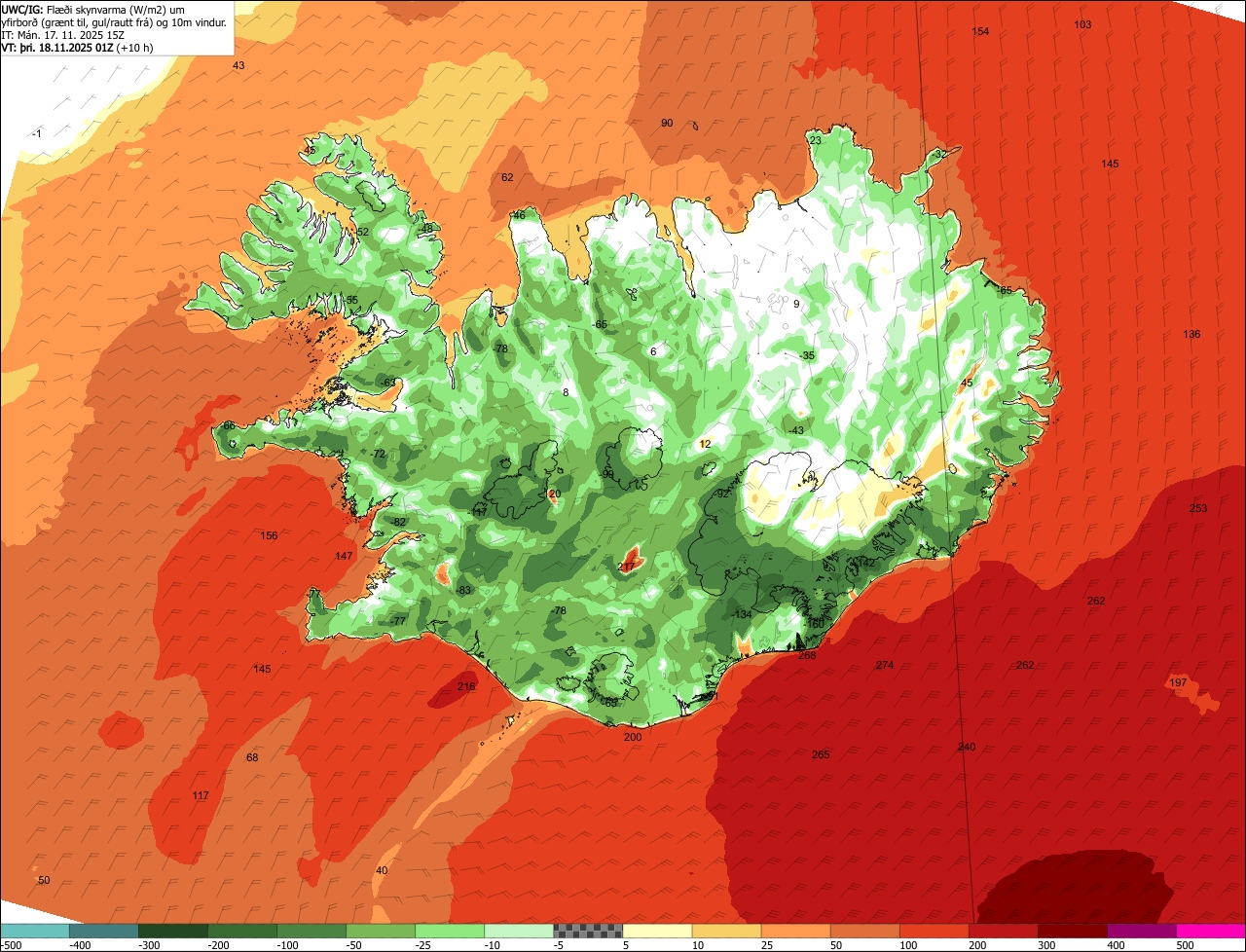Pick magenta legend swatch right of 500
The image size is (1246, 952).
click(1210, 930)
